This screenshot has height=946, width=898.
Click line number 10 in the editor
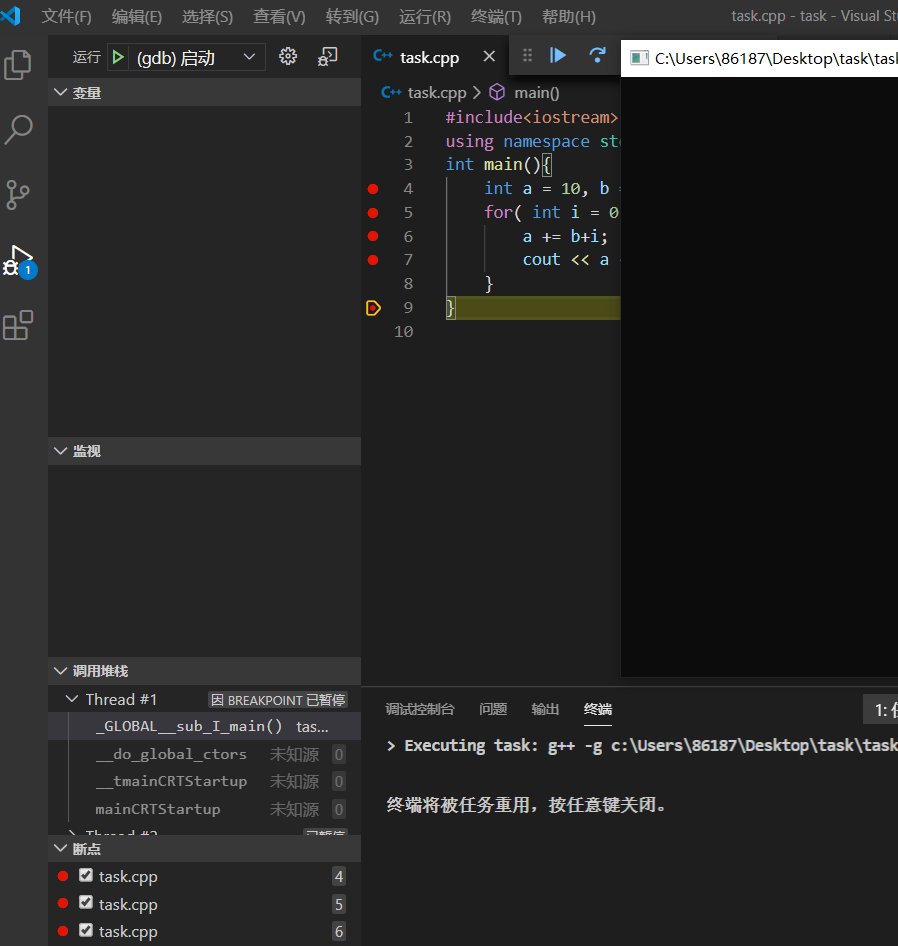tap(404, 332)
